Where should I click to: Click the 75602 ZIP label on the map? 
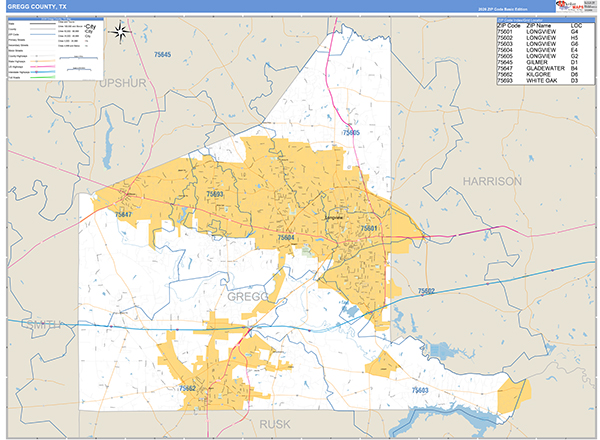click(426, 291)
